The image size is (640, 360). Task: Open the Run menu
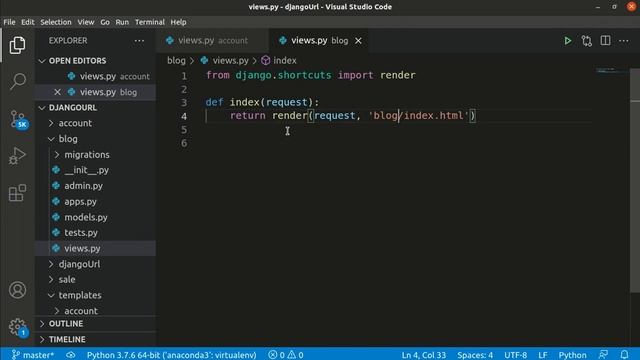tap(122, 22)
